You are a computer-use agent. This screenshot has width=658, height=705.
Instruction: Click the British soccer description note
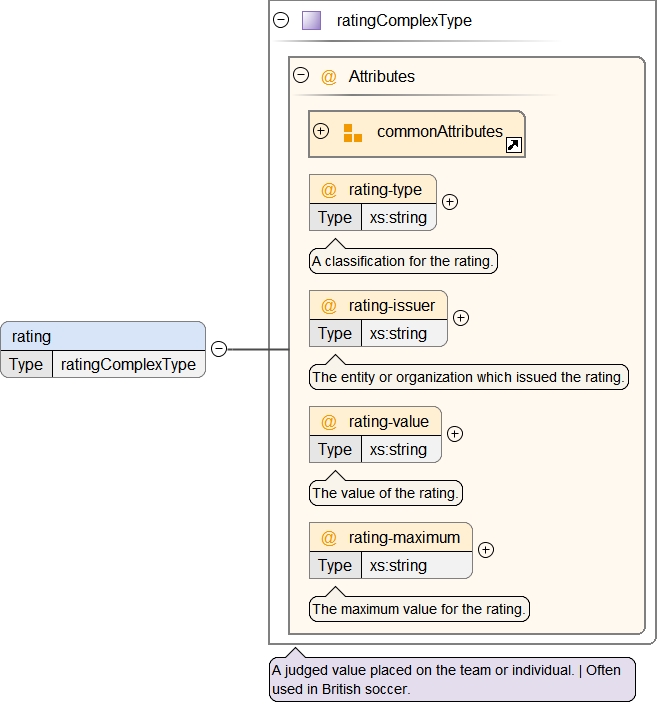[x=451, y=679]
